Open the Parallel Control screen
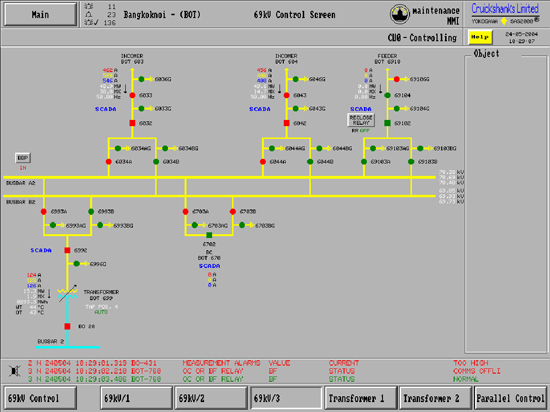Image resolution: width=550 pixels, height=412 pixels. pyautogui.click(x=510, y=398)
